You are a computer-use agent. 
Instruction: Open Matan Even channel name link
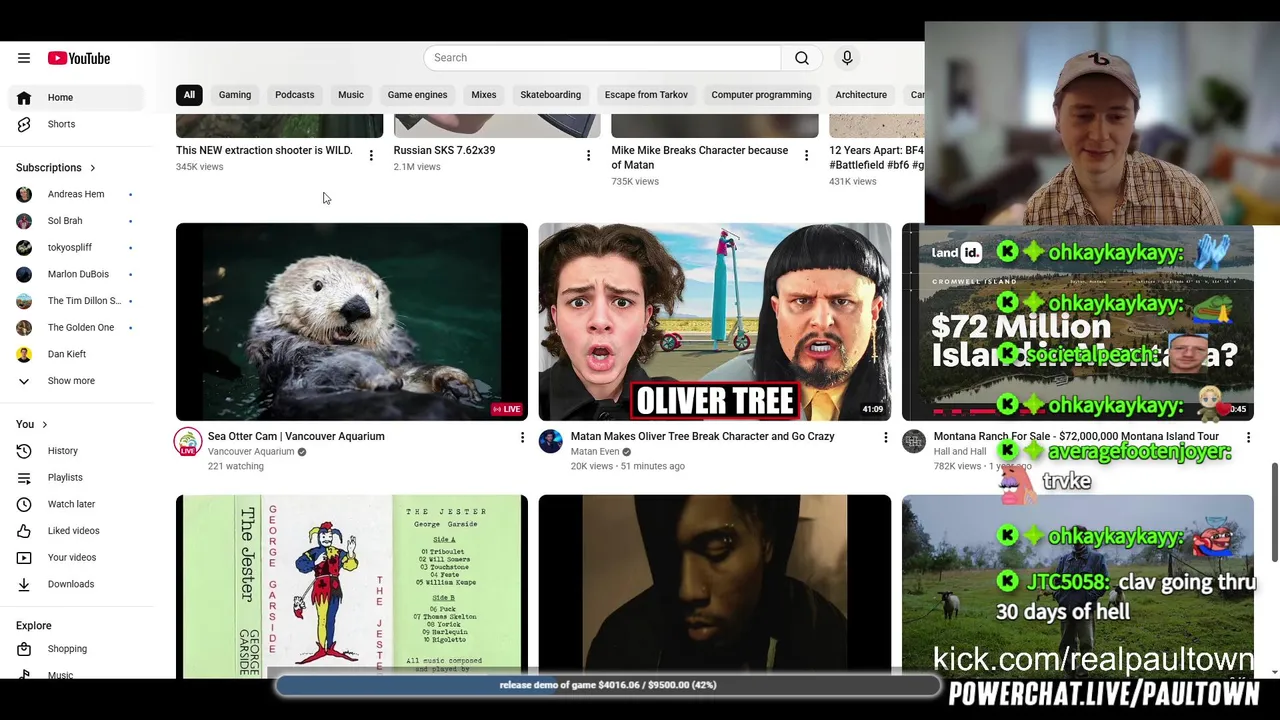click(x=595, y=452)
